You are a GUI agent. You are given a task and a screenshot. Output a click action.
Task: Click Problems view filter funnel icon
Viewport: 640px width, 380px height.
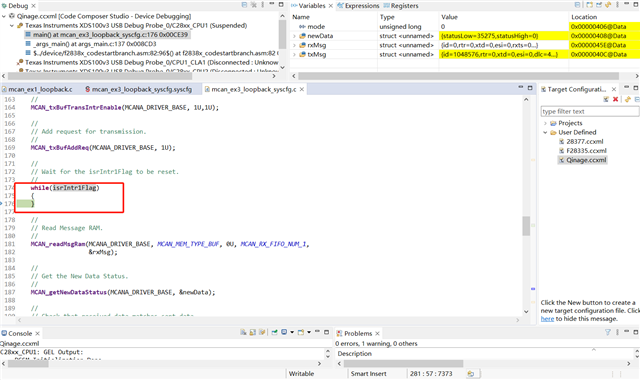pos(608,333)
